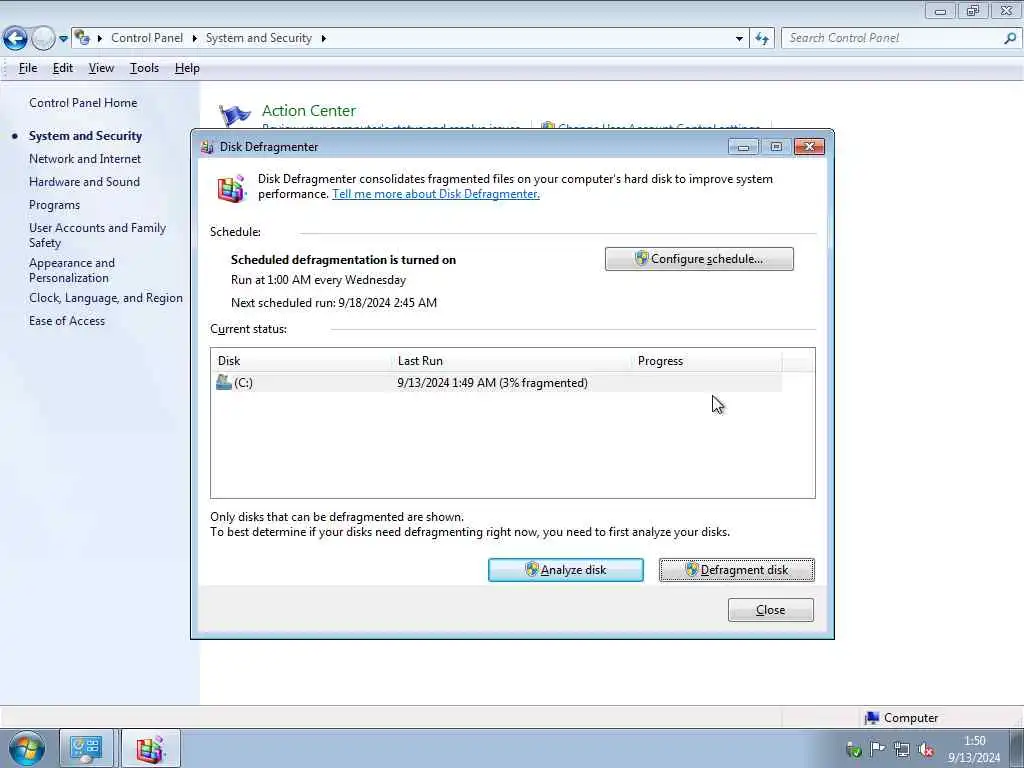Open Tell me more about Disk Defragmenter
This screenshot has width=1024, height=768.
[436, 194]
